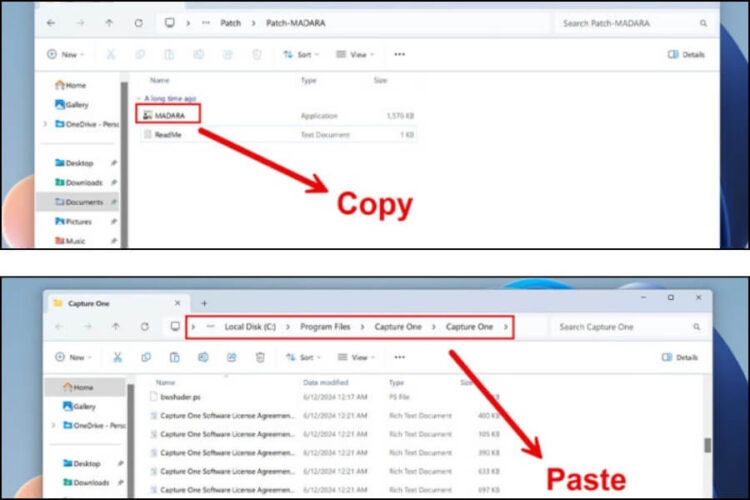This screenshot has height=500, width=750.
Task: Sort by Date modified column in Capture One
Action: tap(326, 382)
